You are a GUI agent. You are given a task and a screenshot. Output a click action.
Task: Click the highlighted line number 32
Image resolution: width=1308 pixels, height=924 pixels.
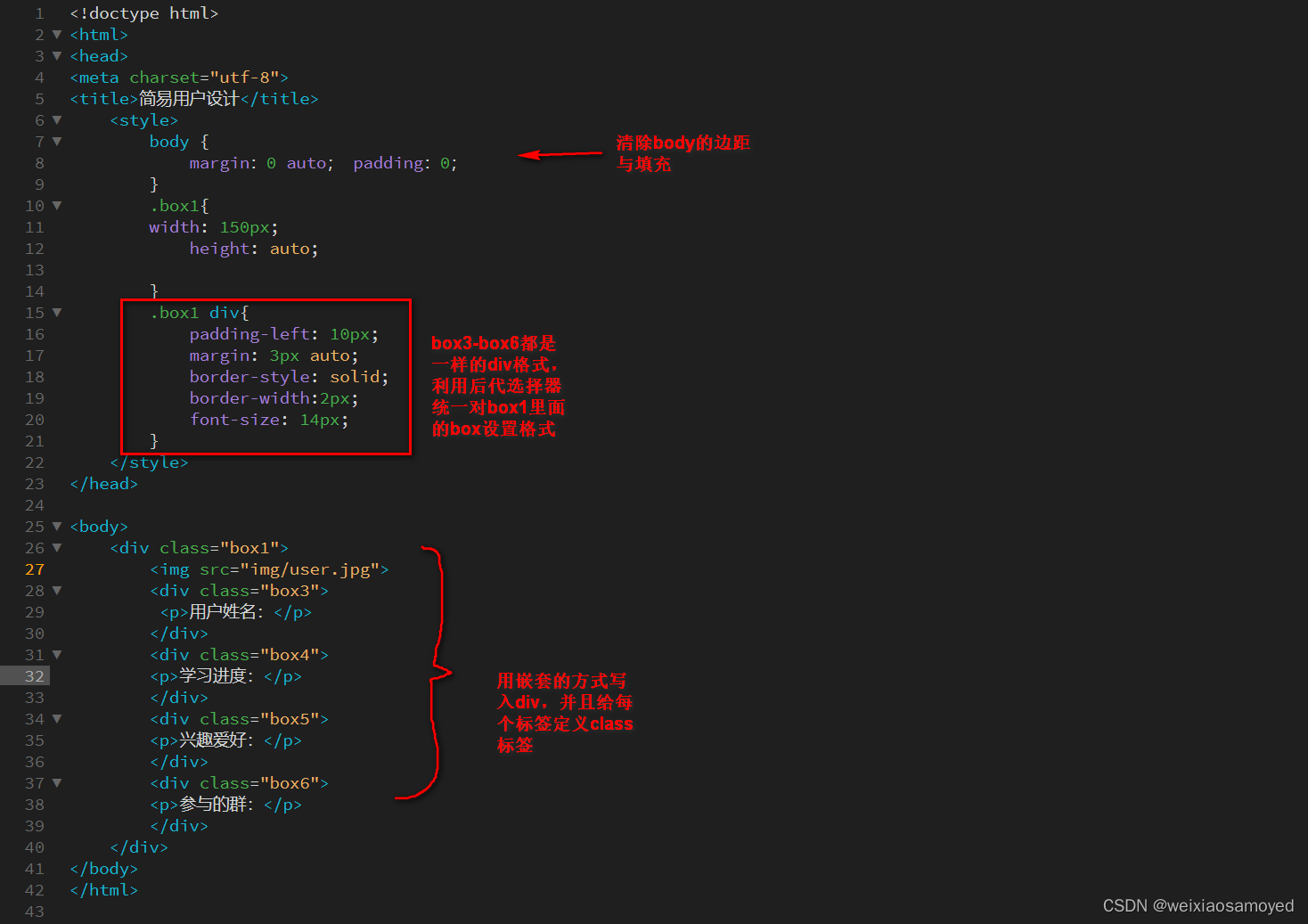click(35, 676)
